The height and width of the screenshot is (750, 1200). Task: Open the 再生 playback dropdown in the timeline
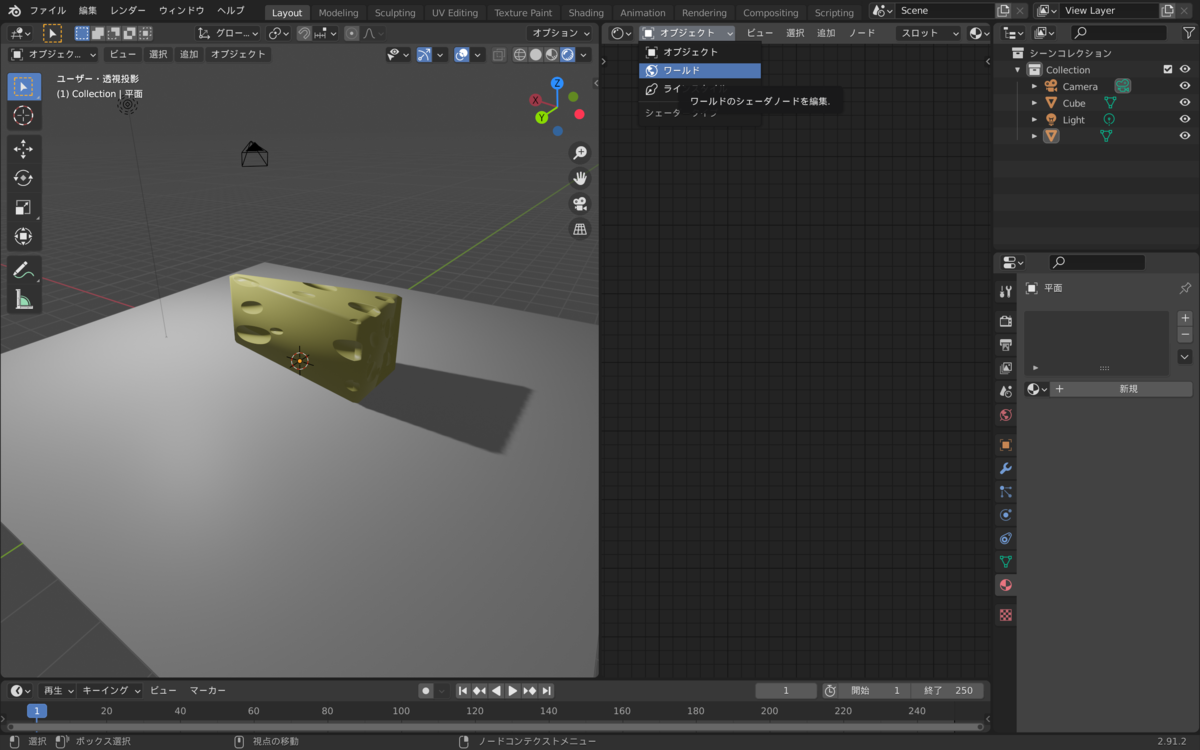(56, 690)
